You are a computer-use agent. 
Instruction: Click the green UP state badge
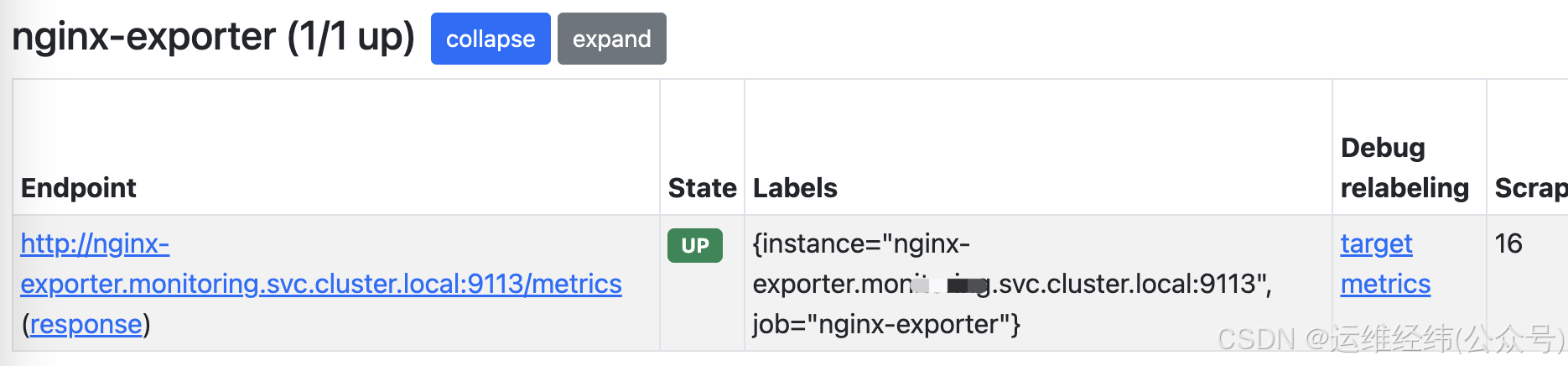[x=694, y=245]
